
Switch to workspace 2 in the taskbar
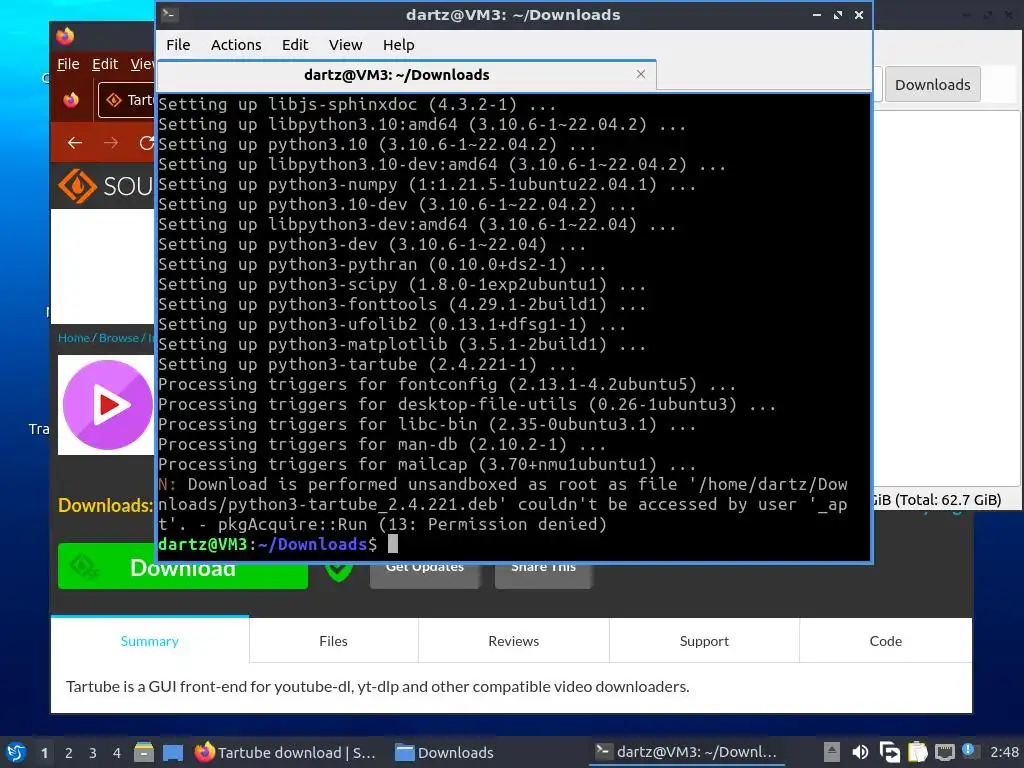coord(69,753)
